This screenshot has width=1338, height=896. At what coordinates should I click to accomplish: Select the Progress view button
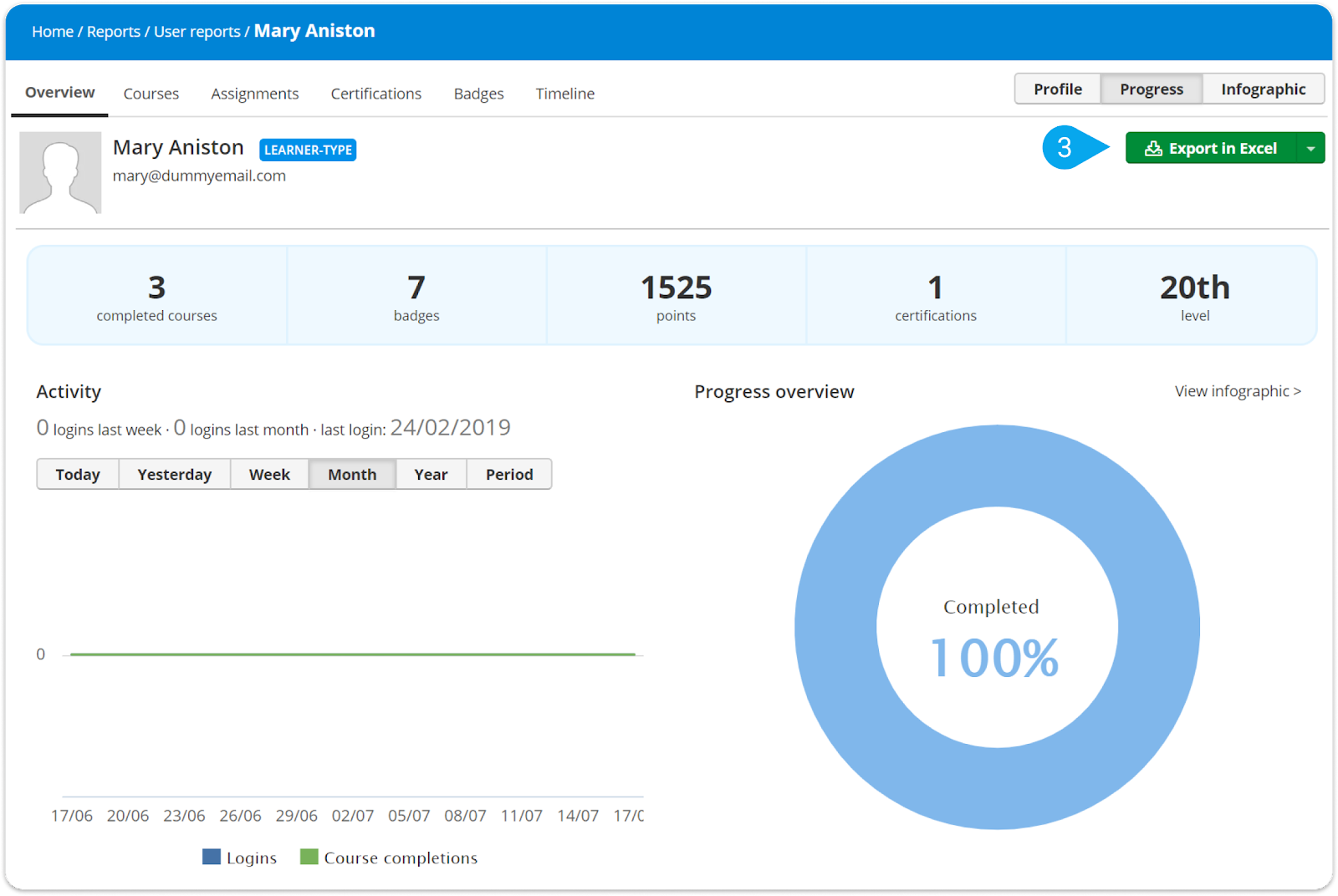1152,89
